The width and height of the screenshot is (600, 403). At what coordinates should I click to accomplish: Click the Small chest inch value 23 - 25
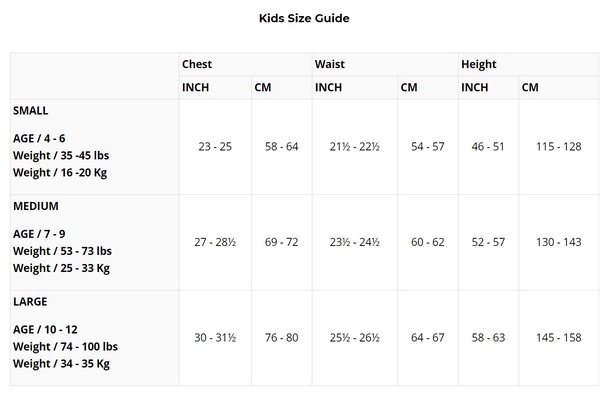pyautogui.click(x=215, y=147)
